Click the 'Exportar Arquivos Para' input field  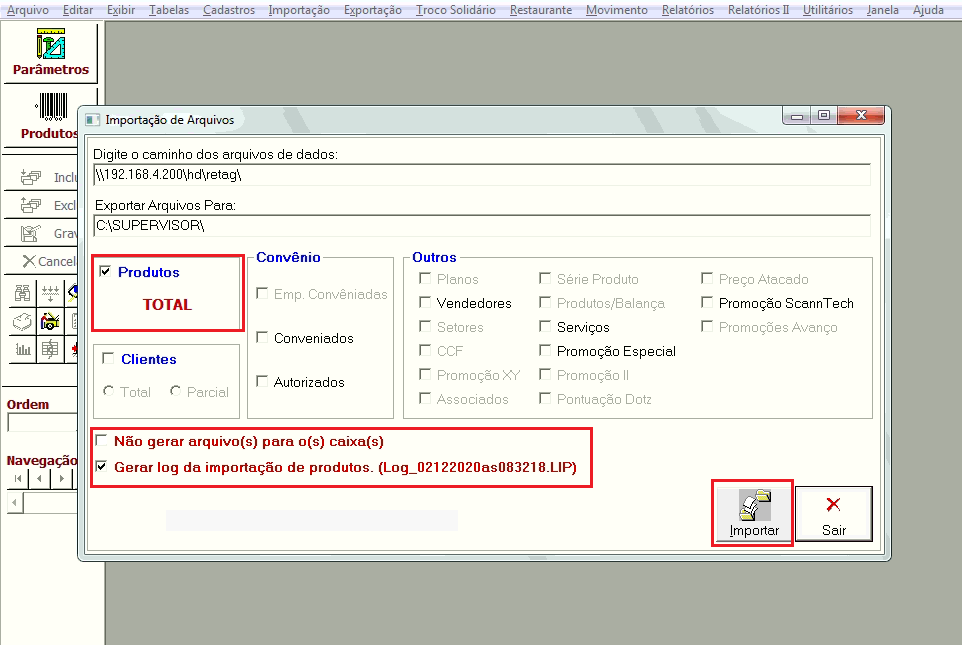tap(481, 226)
